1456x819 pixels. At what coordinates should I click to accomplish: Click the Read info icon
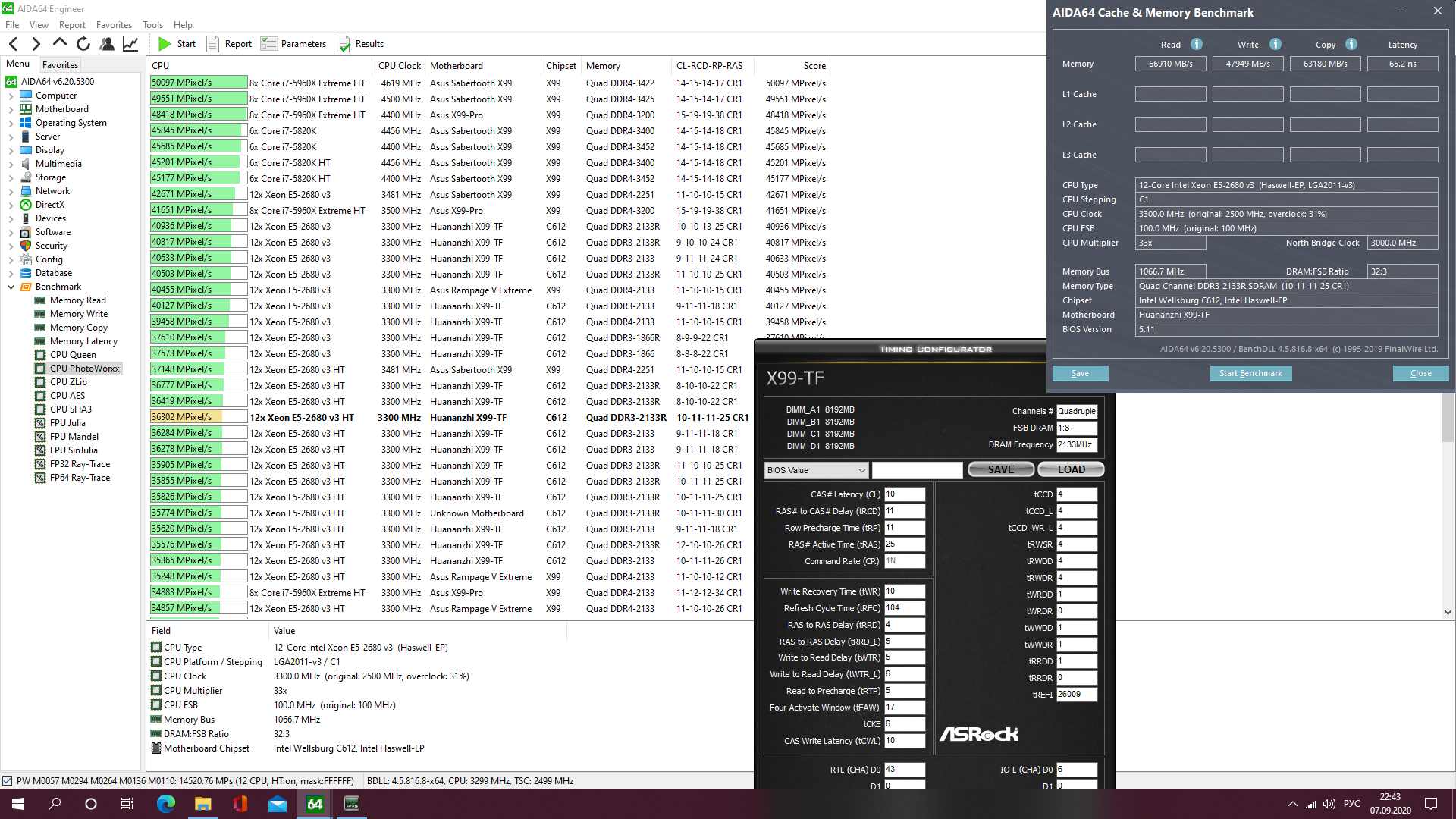[x=1197, y=44]
